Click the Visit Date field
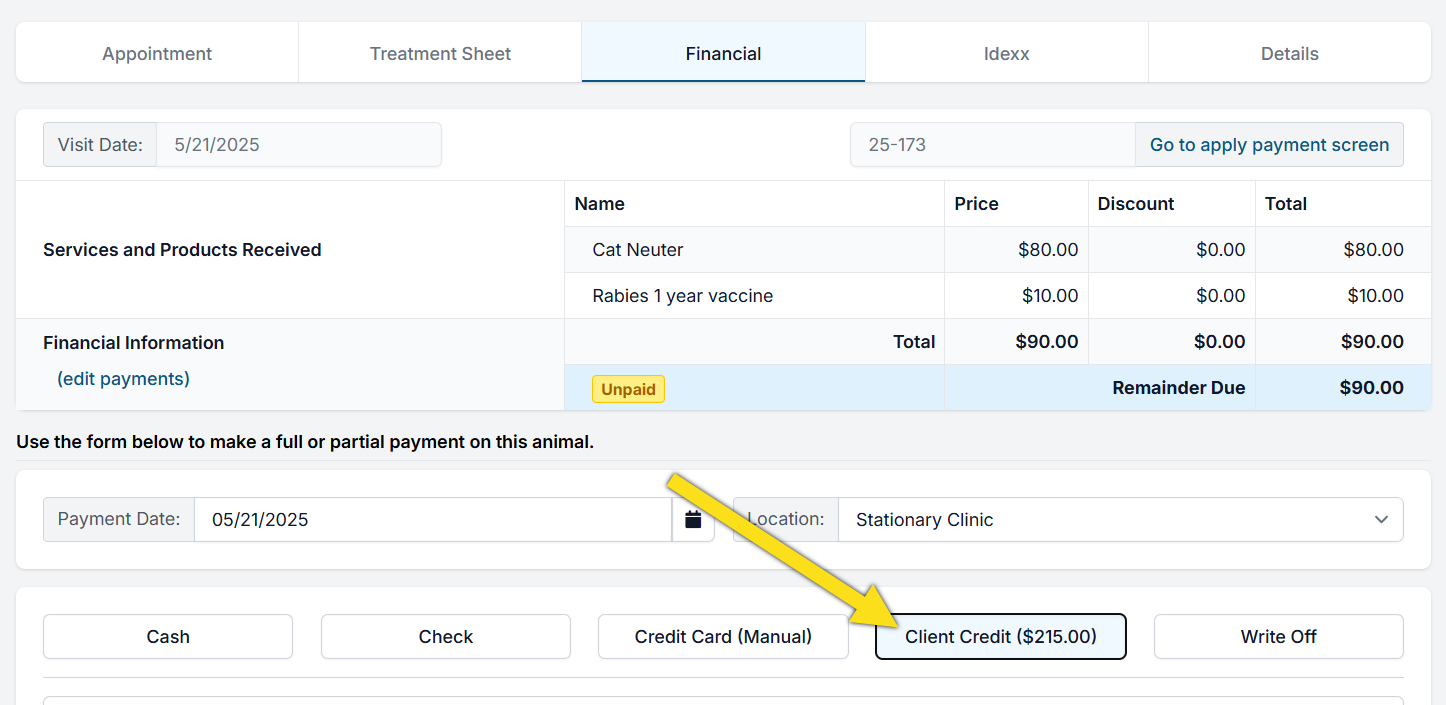The width and height of the screenshot is (1446, 705). pyautogui.click(x=298, y=145)
